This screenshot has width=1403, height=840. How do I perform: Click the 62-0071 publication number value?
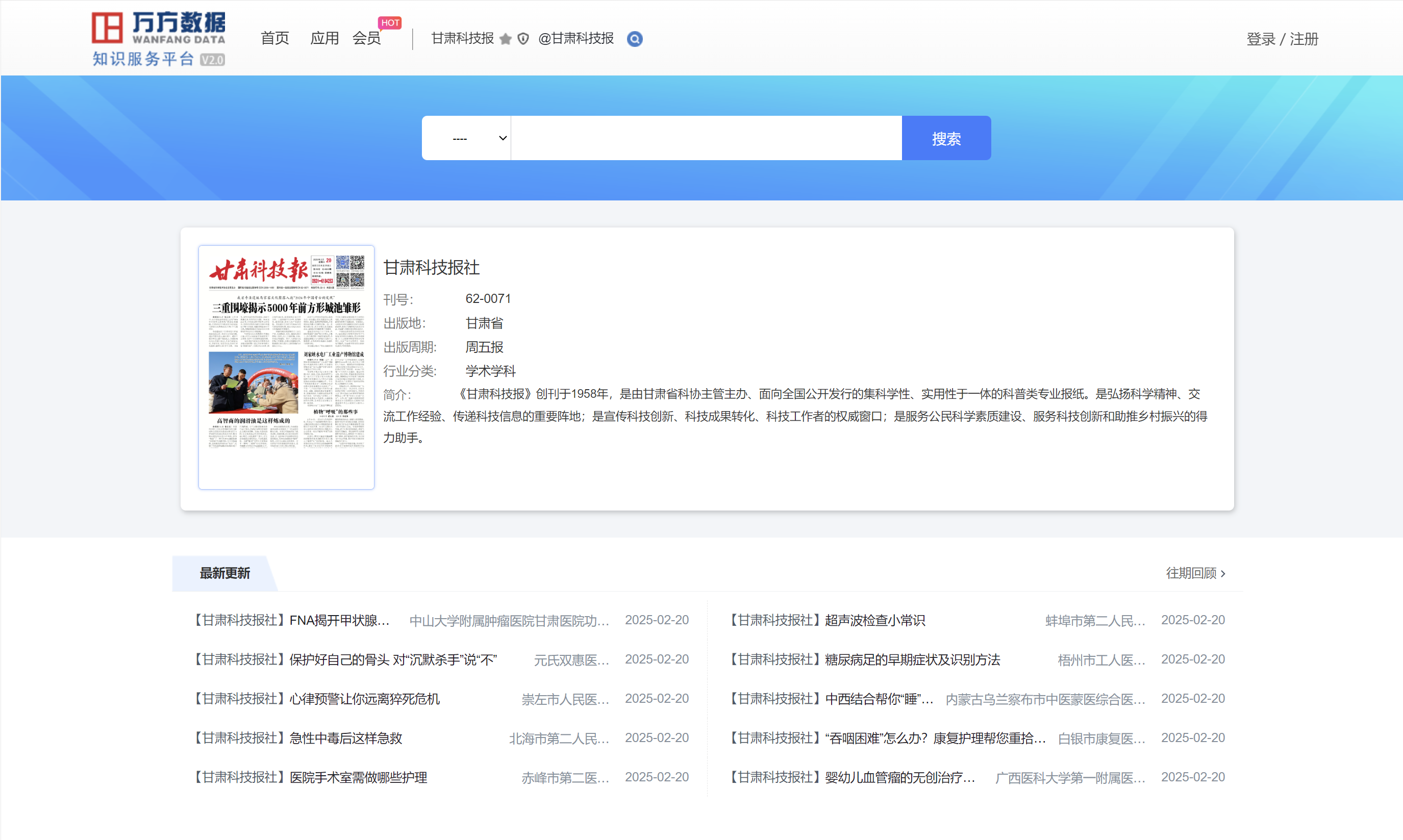pyautogui.click(x=488, y=298)
